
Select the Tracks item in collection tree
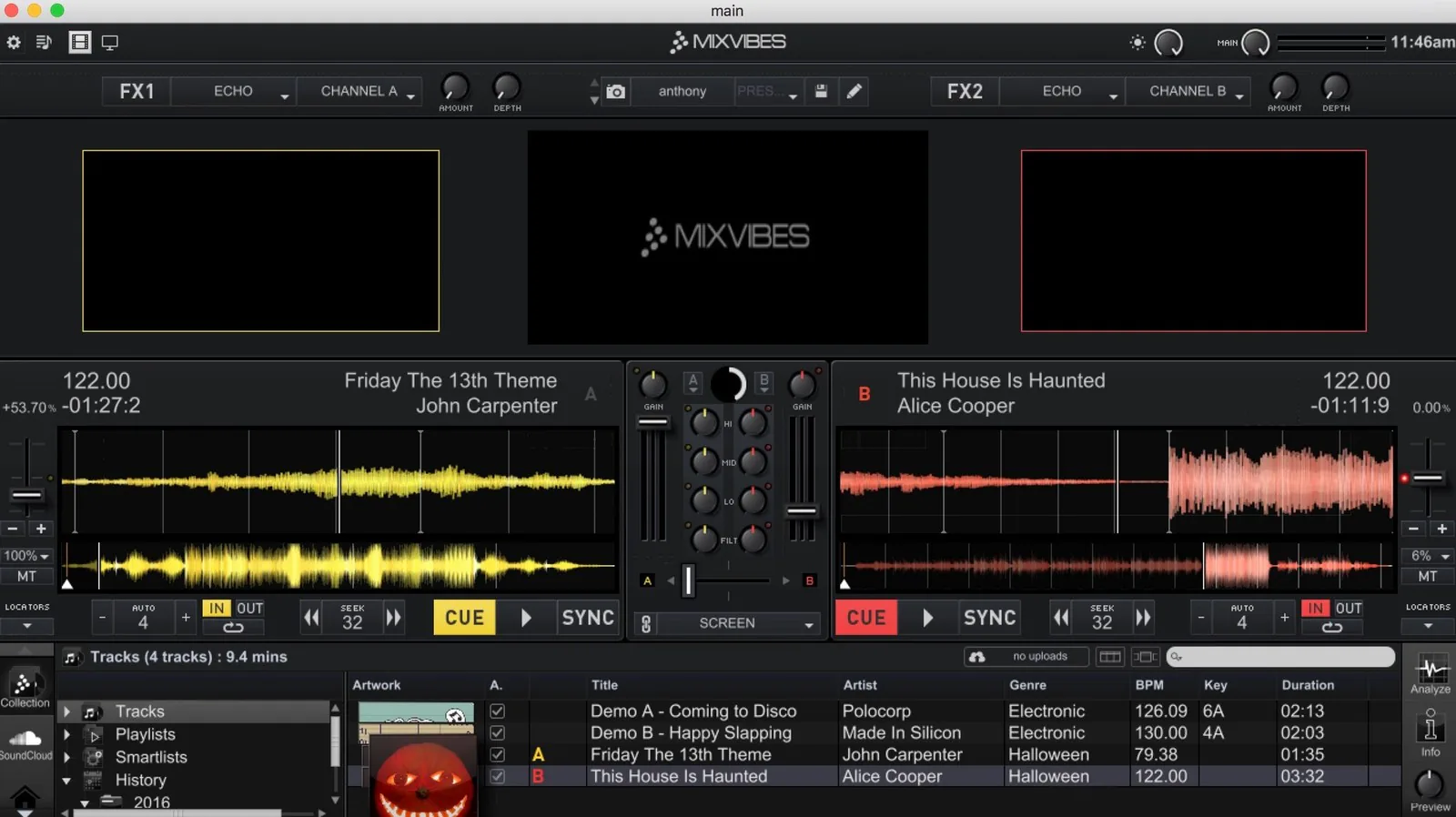(x=140, y=711)
